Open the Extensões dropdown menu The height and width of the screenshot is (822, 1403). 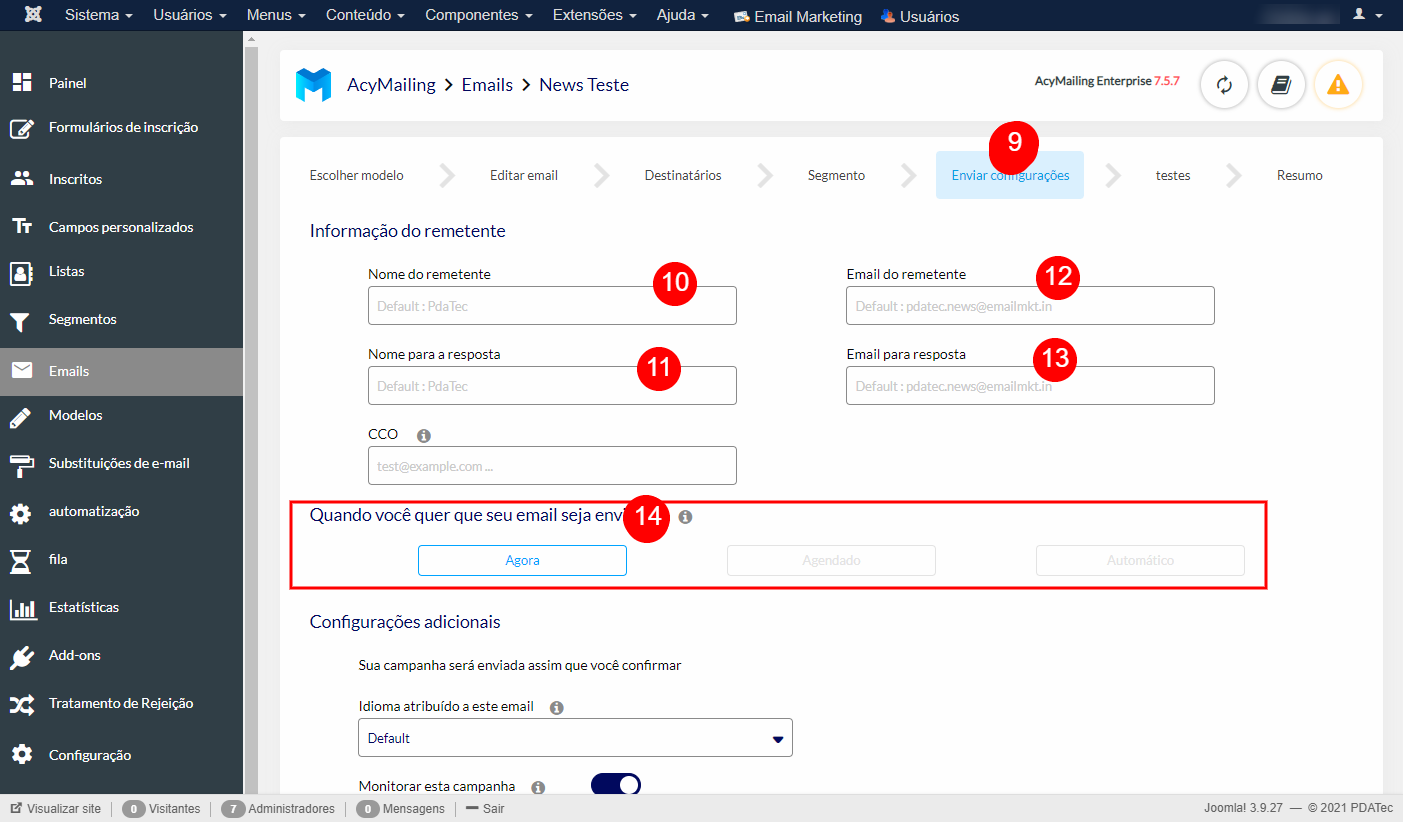[x=594, y=15]
